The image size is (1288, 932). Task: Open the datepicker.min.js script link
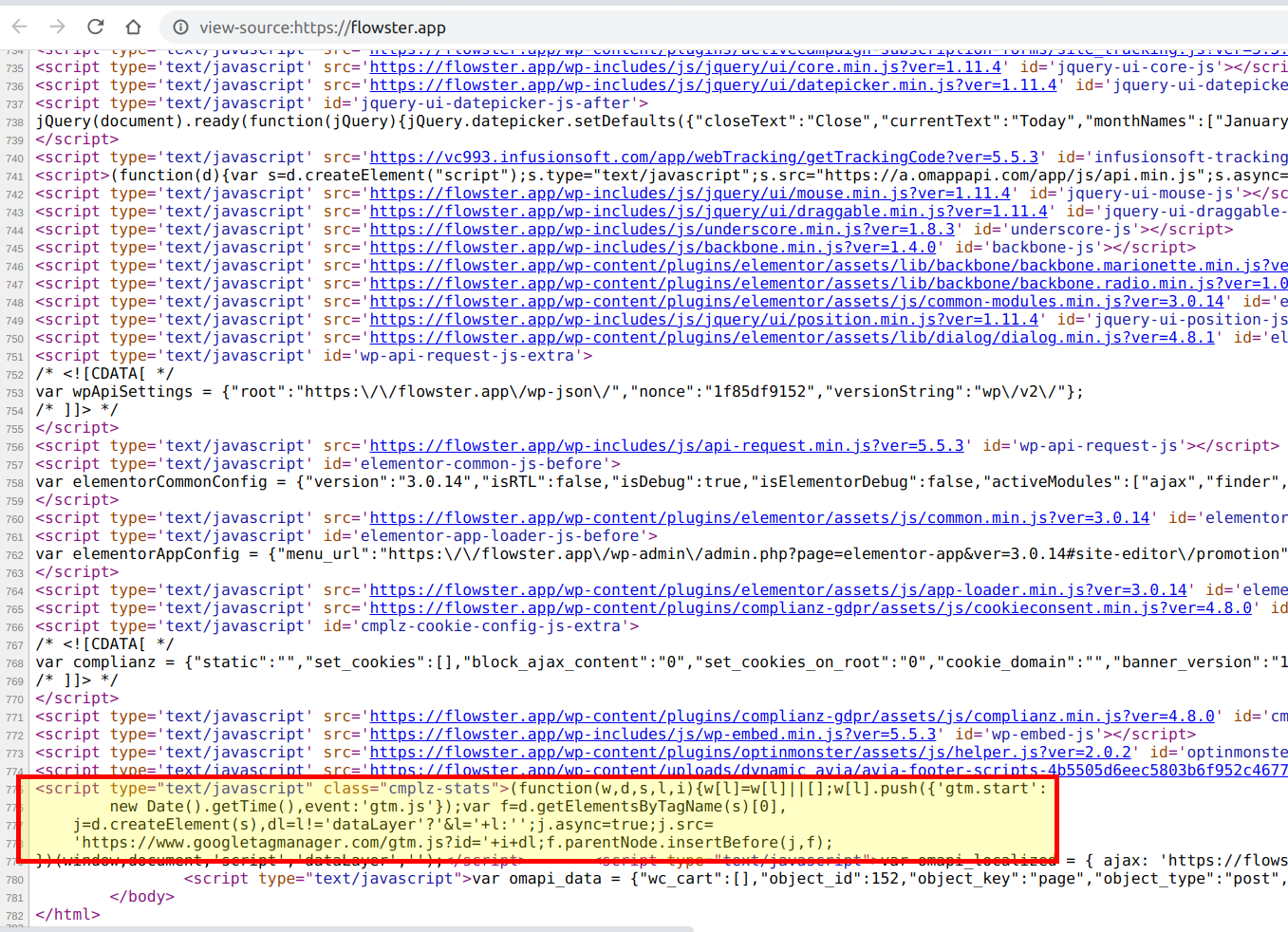click(713, 85)
